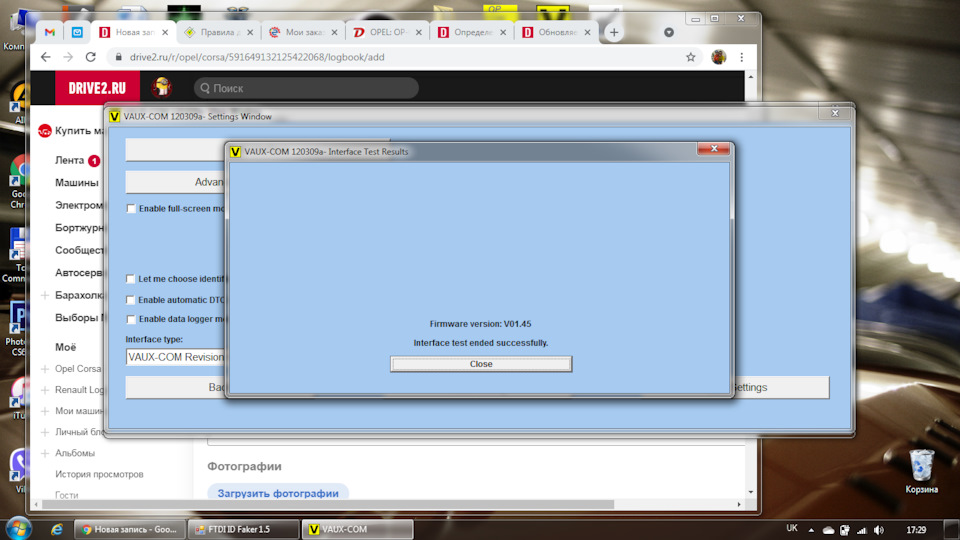Screen dimensions: 960x540
Task: Click the Back button in Settings Window
Action: tap(176, 388)
